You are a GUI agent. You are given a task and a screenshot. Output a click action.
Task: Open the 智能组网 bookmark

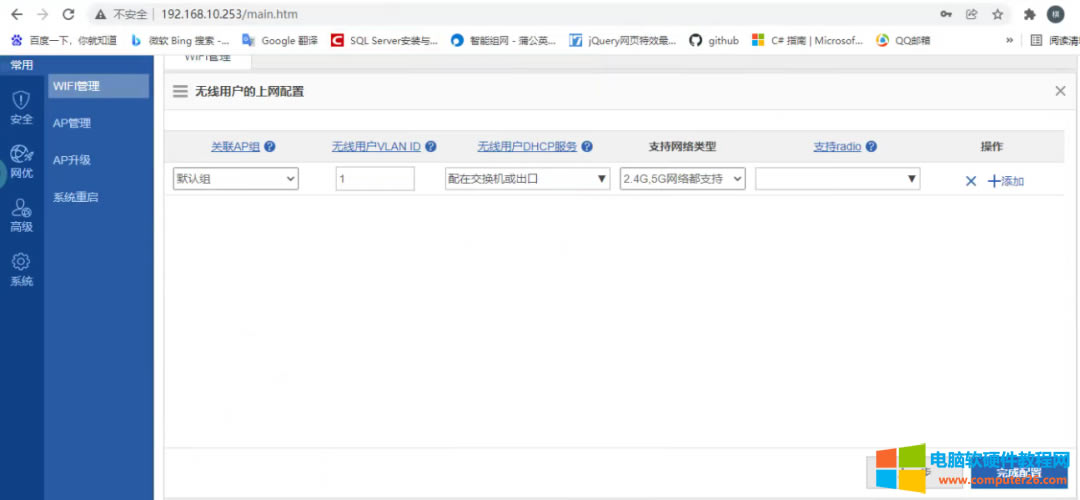503,41
